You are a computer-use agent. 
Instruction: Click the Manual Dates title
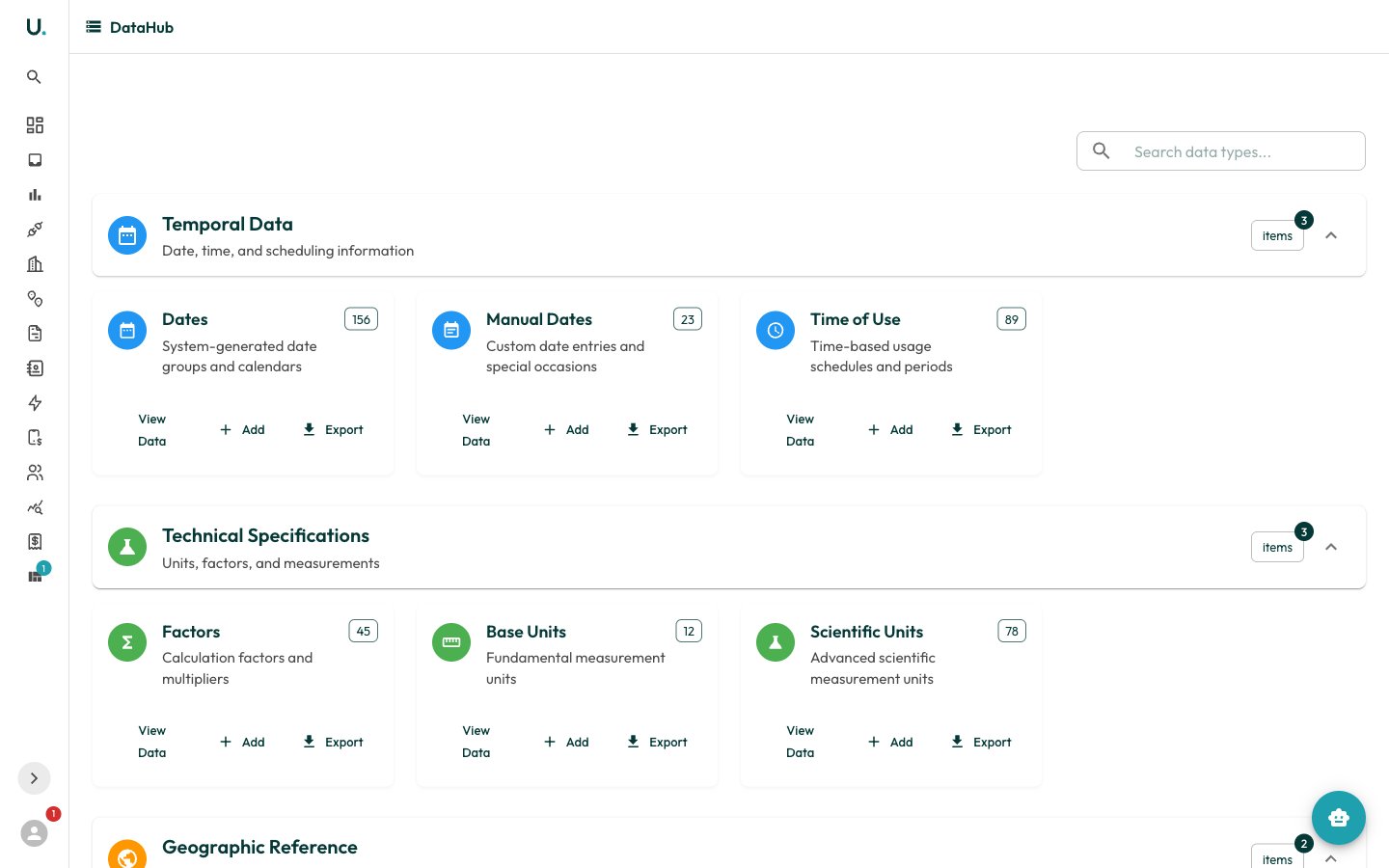pos(539,319)
